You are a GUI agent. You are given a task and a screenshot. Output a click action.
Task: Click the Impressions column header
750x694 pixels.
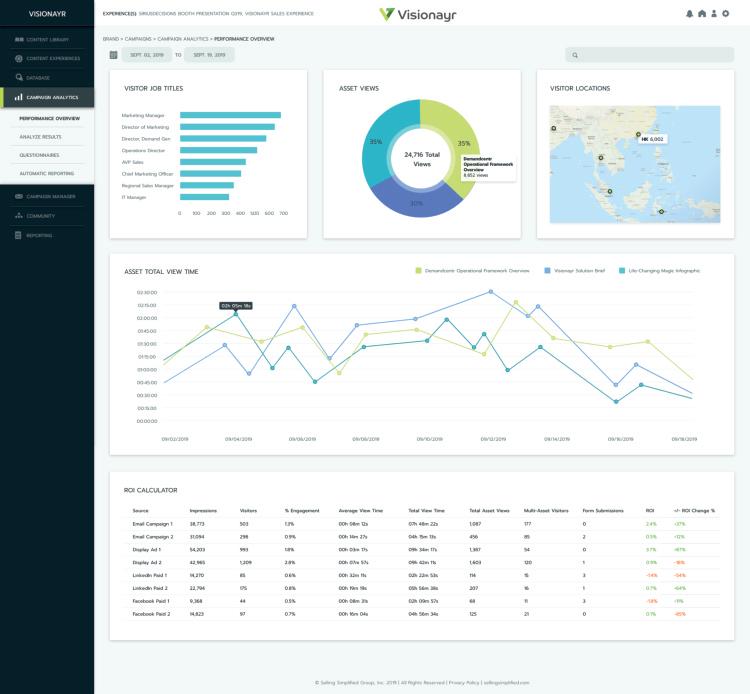click(203, 511)
